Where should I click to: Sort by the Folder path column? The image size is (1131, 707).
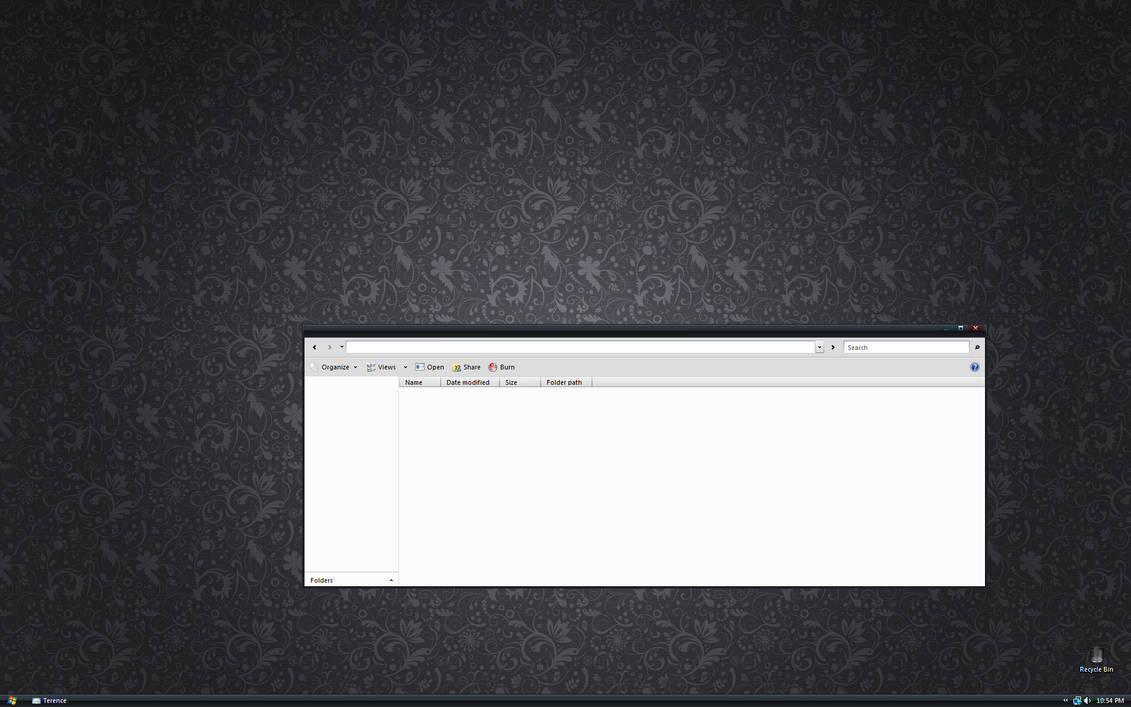[566, 382]
